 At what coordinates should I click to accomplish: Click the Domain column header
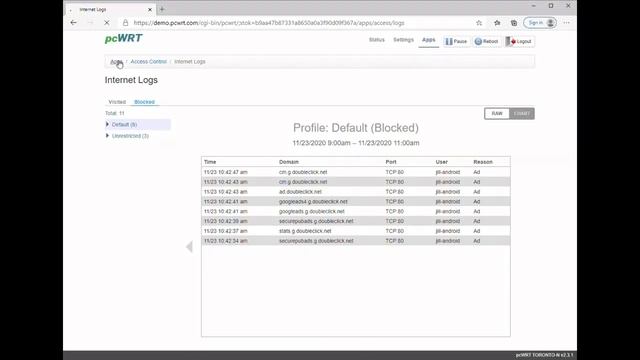coord(289,162)
